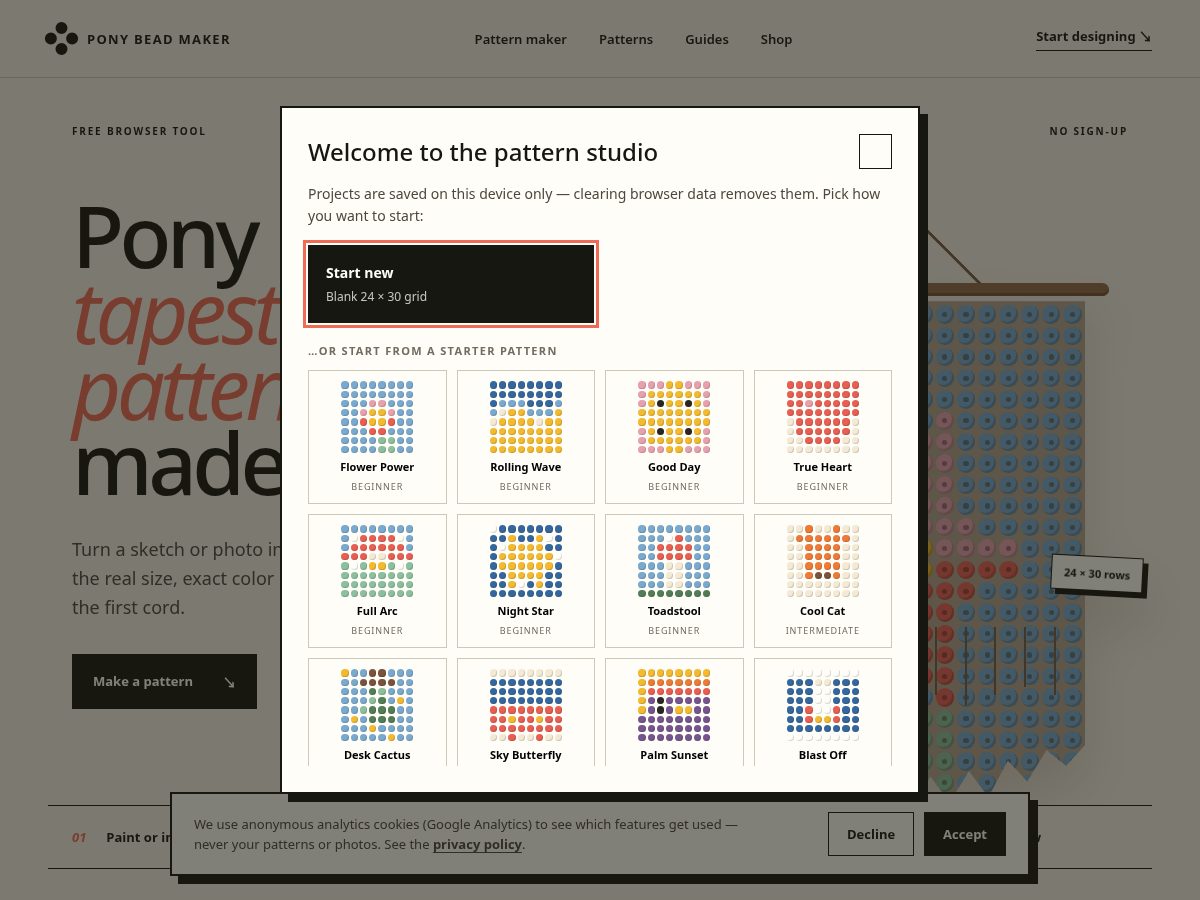This screenshot has width=1200, height=900.
Task: Click the Pony Bead Maker logo icon
Action: click(61, 39)
